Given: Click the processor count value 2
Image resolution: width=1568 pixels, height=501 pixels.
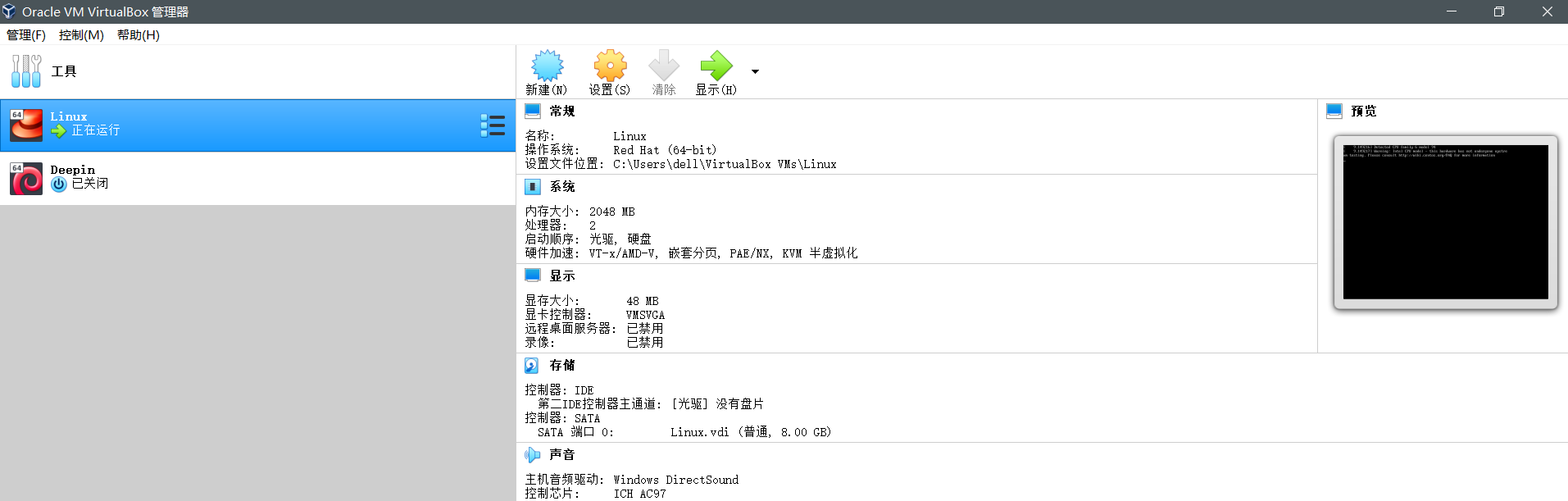Looking at the screenshot, I should coord(593,225).
